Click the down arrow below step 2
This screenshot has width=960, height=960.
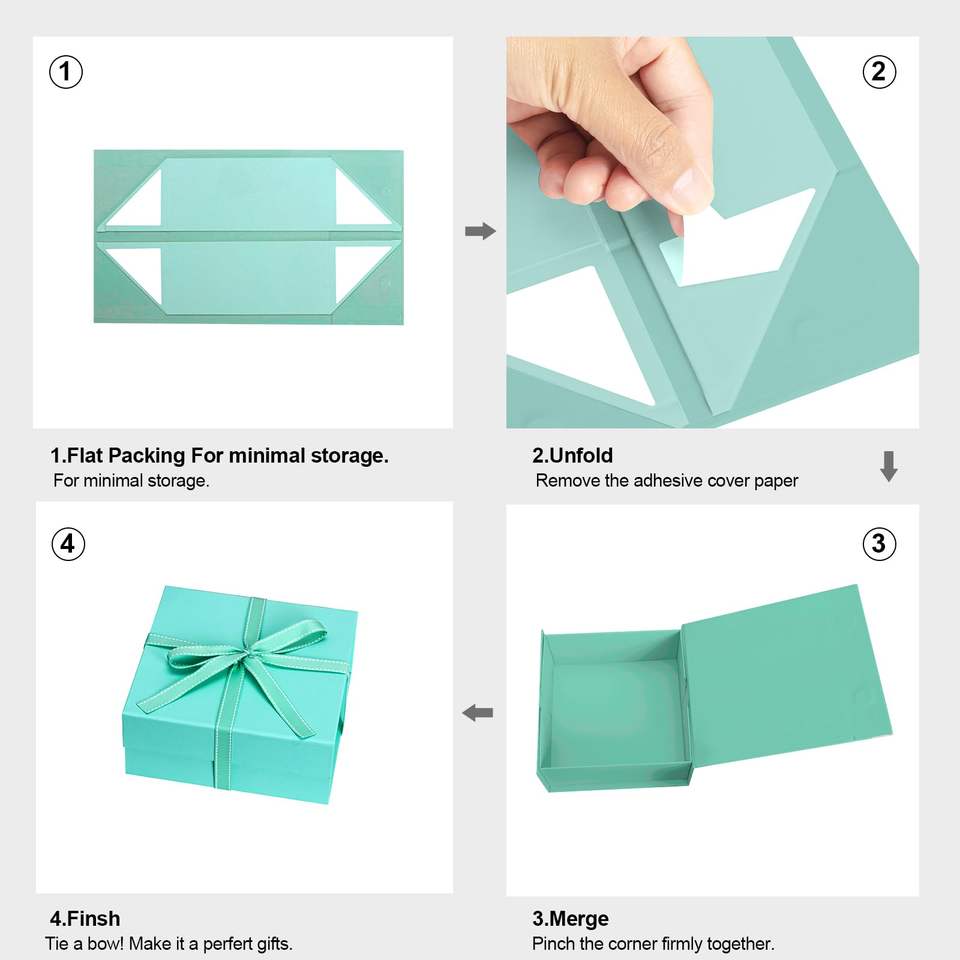[889, 467]
